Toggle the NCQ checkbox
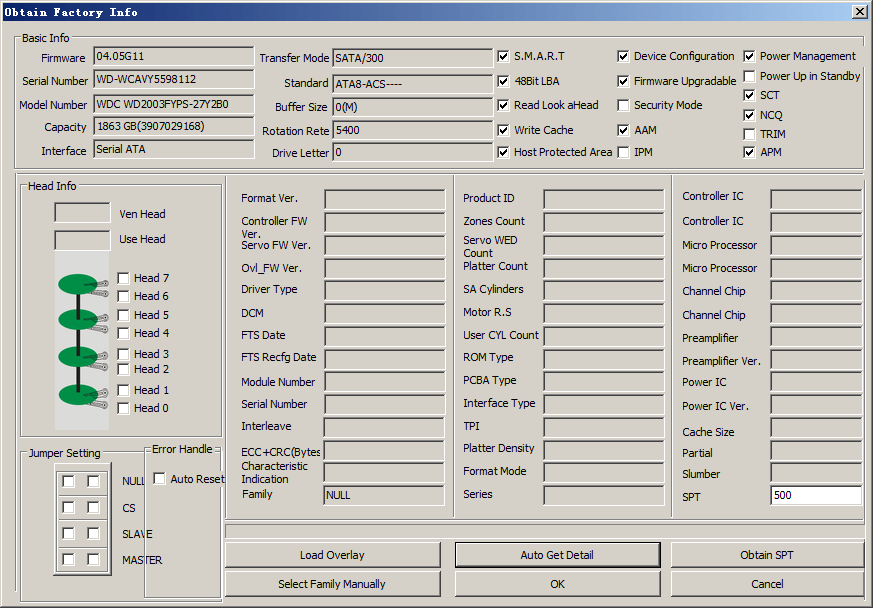Viewport: 873px width, 608px height. pyautogui.click(x=749, y=115)
